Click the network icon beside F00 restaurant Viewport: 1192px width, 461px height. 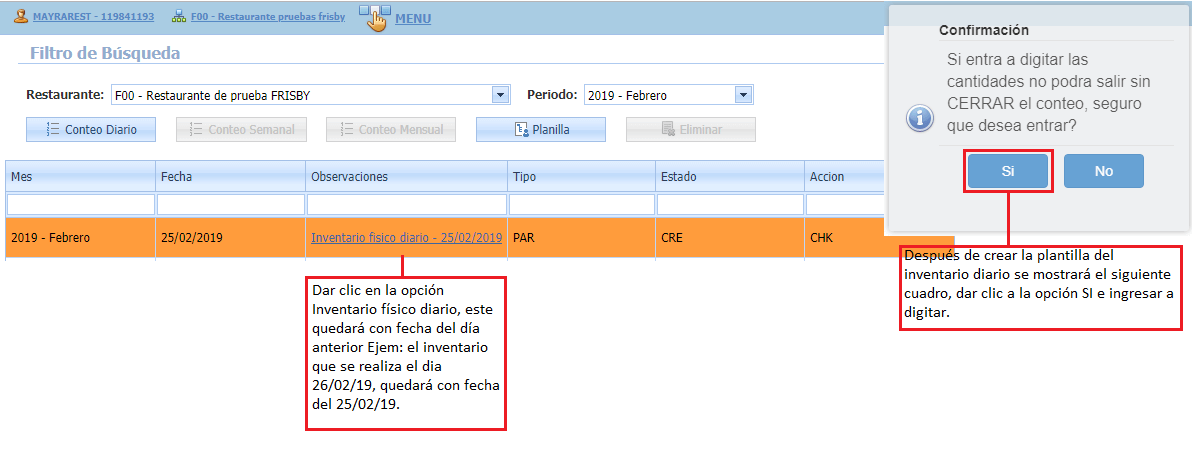[x=179, y=15]
